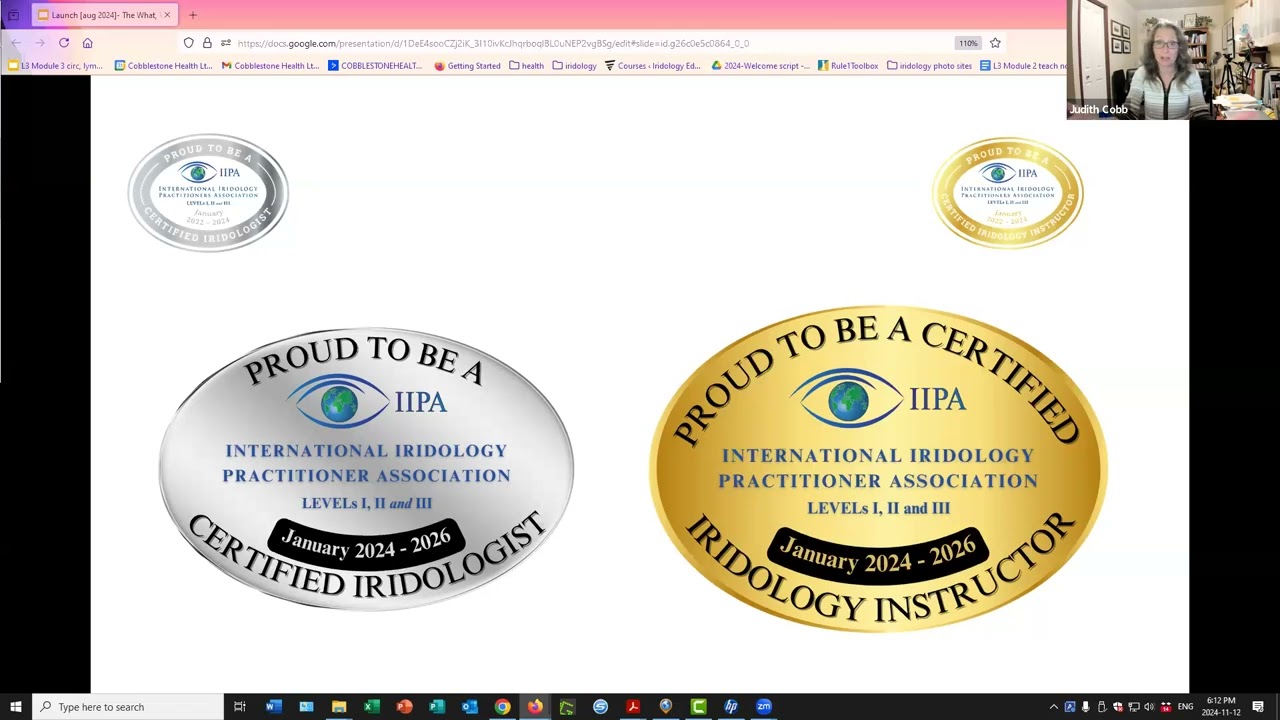The width and height of the screenshot is (1280, 720).
Task: Open File Explorer from the taskbar
Action: click(x=339, y=707)
